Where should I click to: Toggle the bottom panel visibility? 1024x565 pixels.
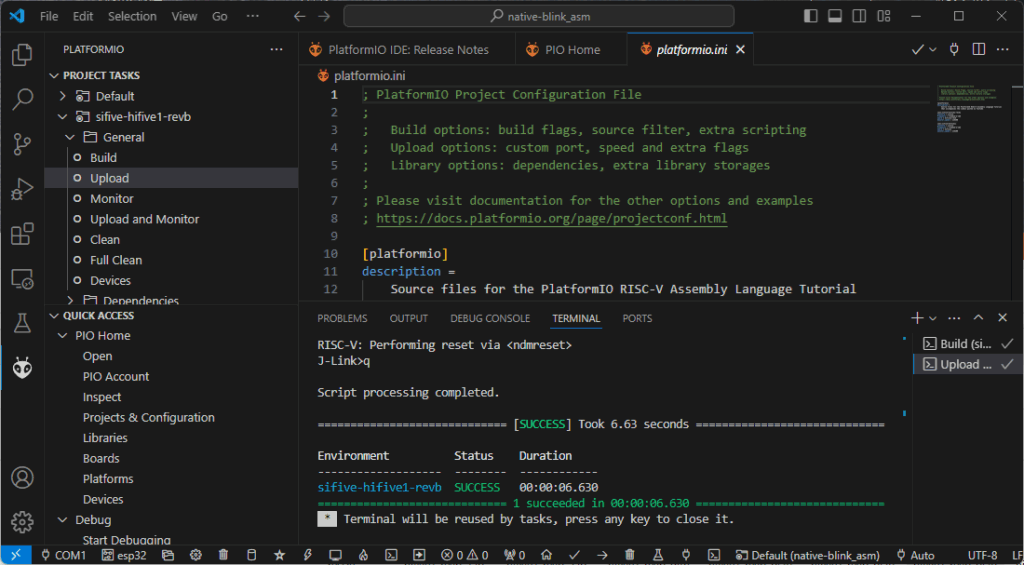835,16
